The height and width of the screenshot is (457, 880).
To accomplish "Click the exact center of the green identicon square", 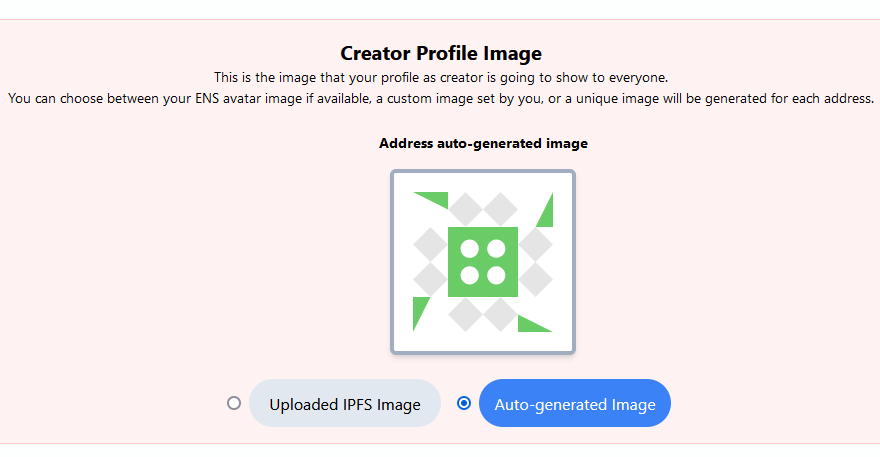I will 483,262.
